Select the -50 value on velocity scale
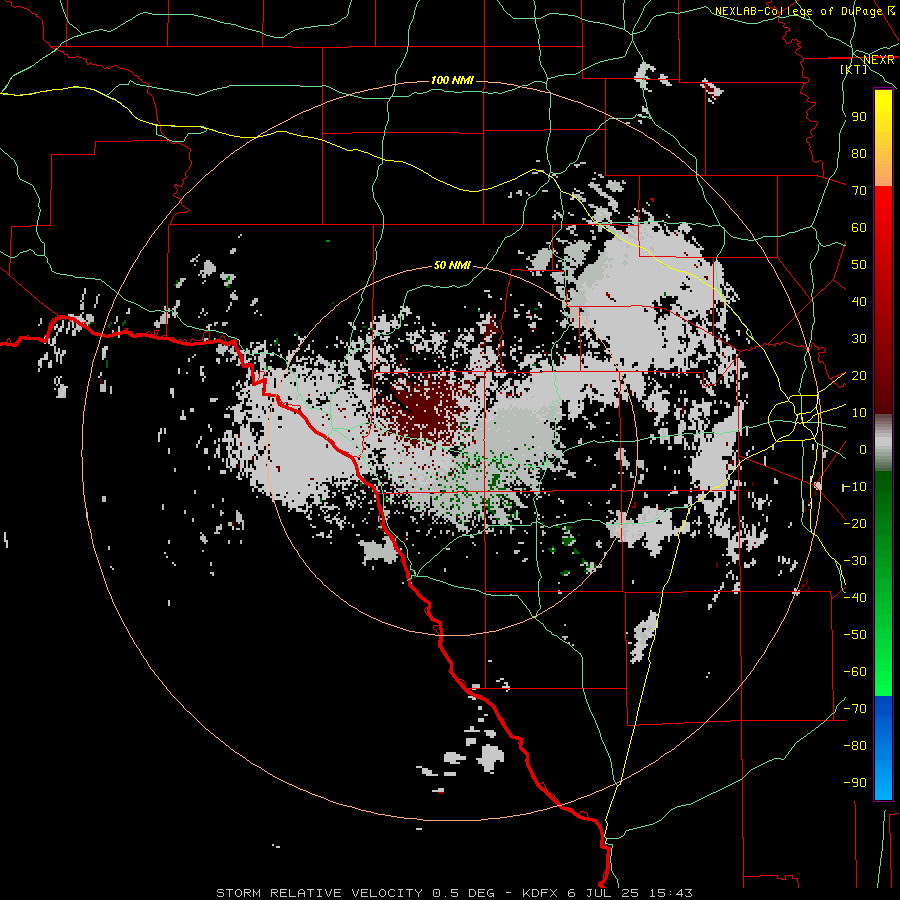 (855, 634)
